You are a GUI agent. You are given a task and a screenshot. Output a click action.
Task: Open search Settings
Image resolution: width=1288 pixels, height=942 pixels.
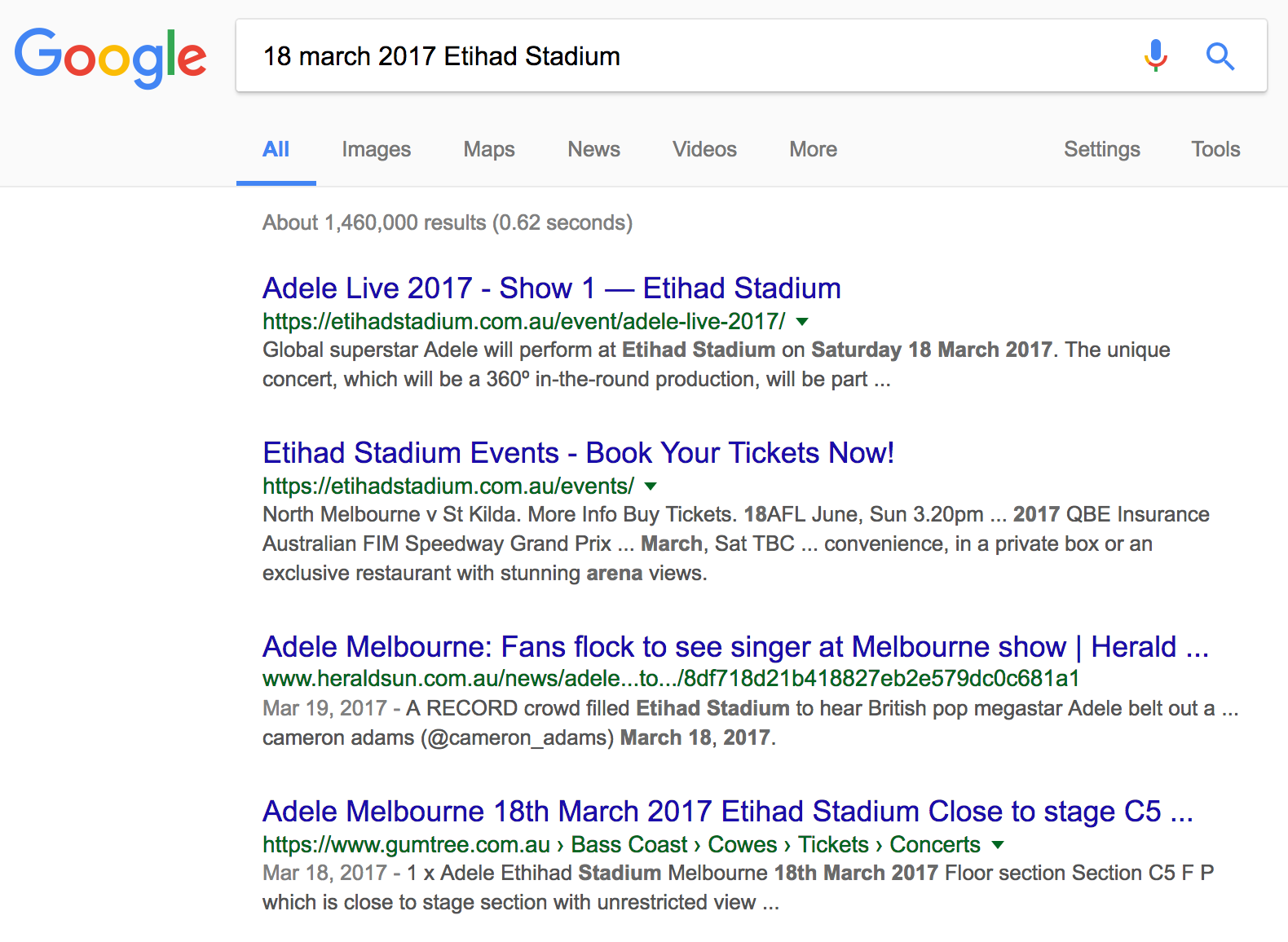tap(1101, 149)
